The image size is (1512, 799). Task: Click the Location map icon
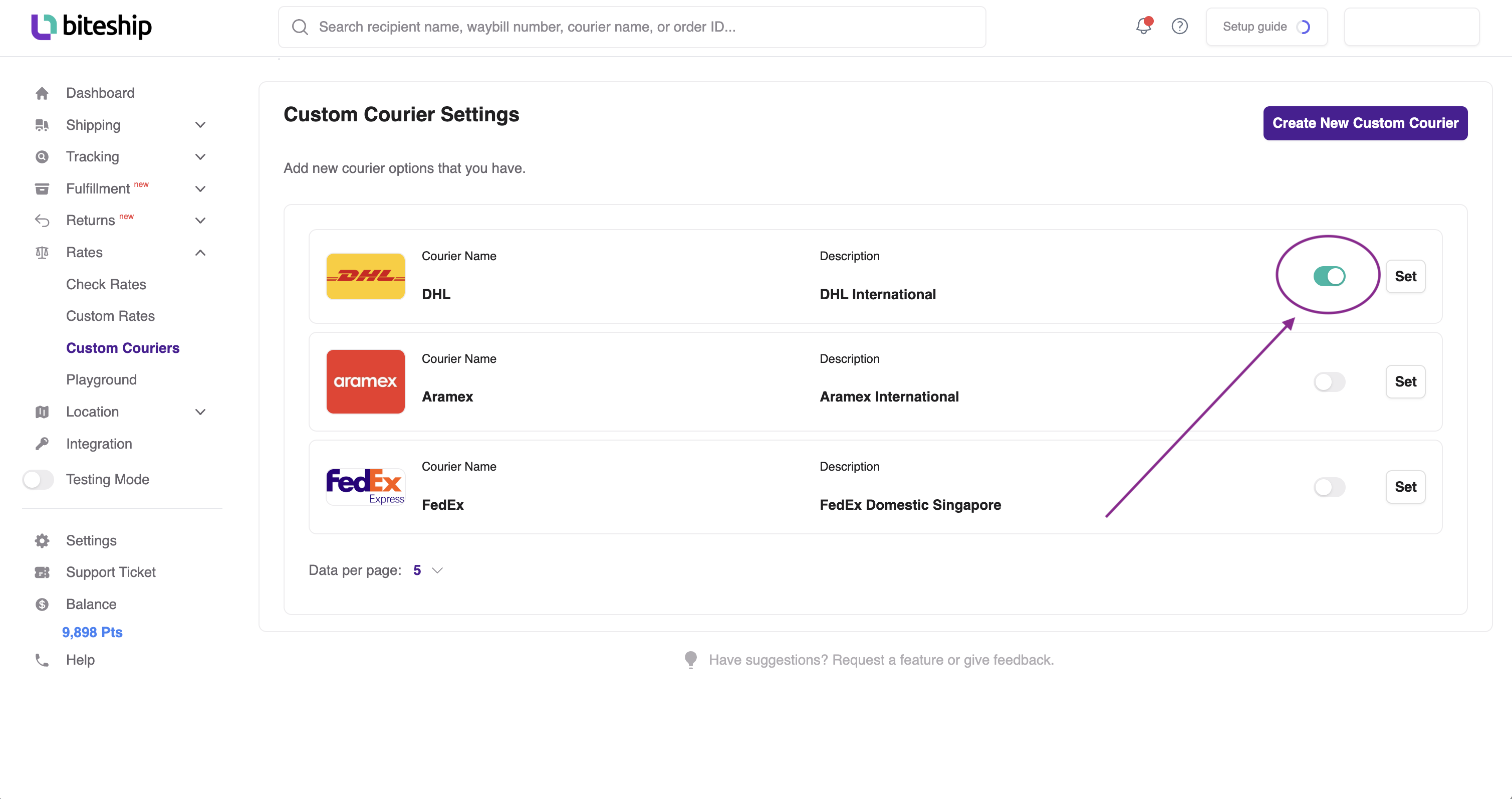coord(42,412)
